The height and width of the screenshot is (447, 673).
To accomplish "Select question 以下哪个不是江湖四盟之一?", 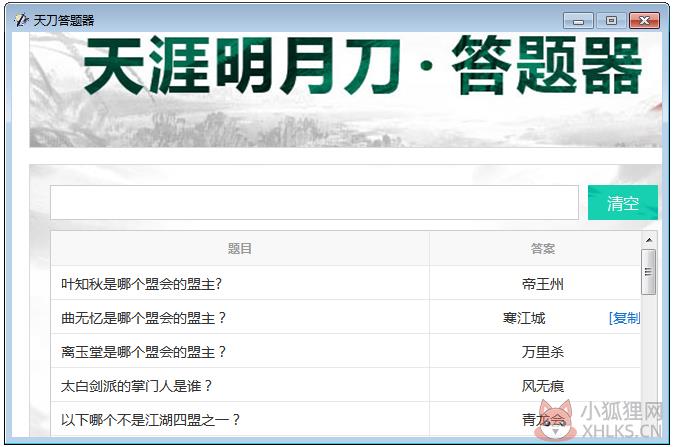I will pos(150,420).
